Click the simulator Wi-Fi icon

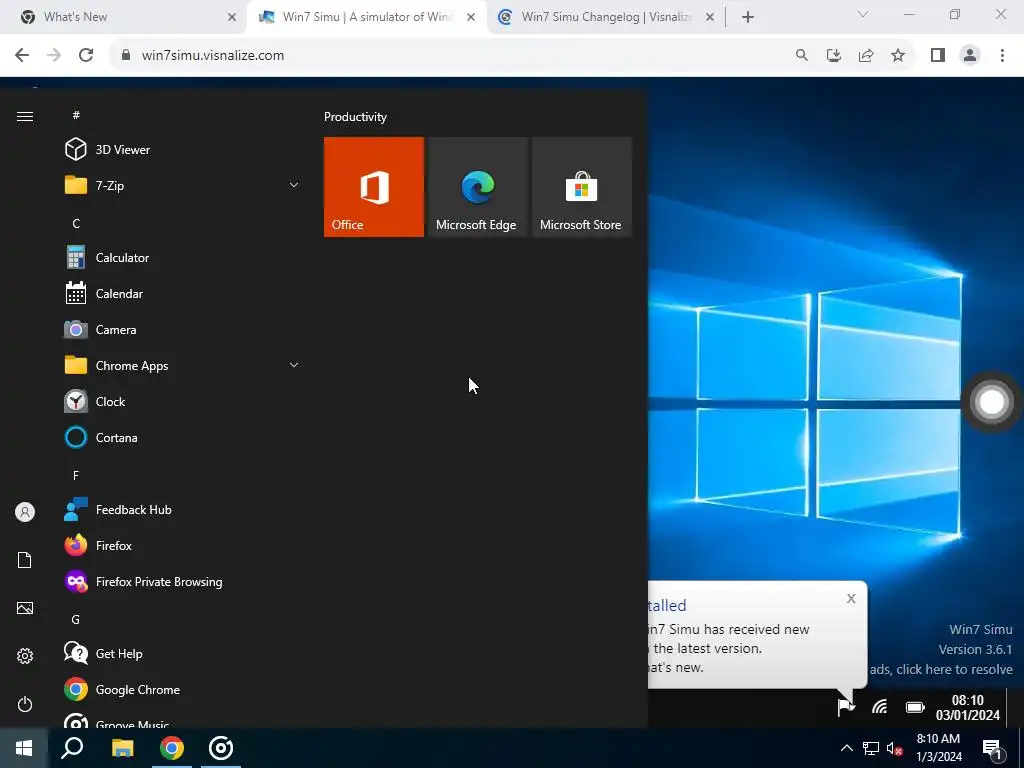[880, 707]
